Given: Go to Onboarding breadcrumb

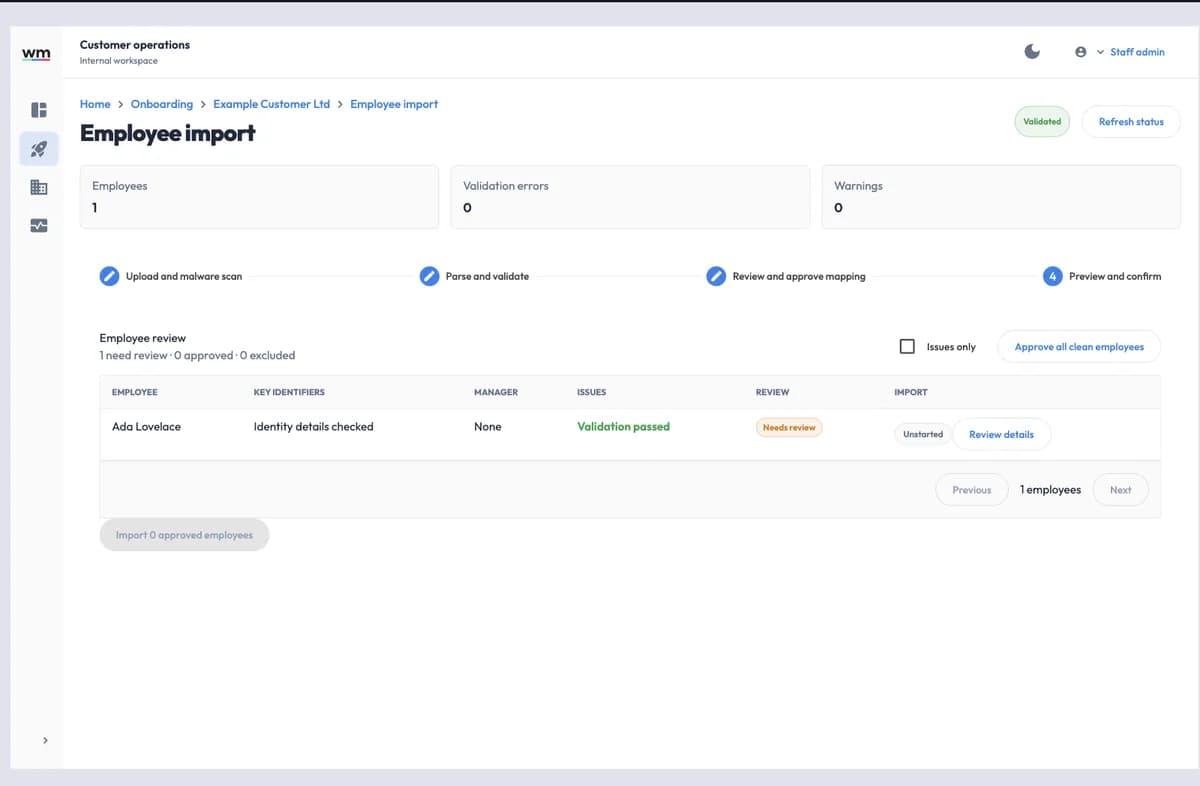Looking at the screenshot, I should click(x=162, y=104).
